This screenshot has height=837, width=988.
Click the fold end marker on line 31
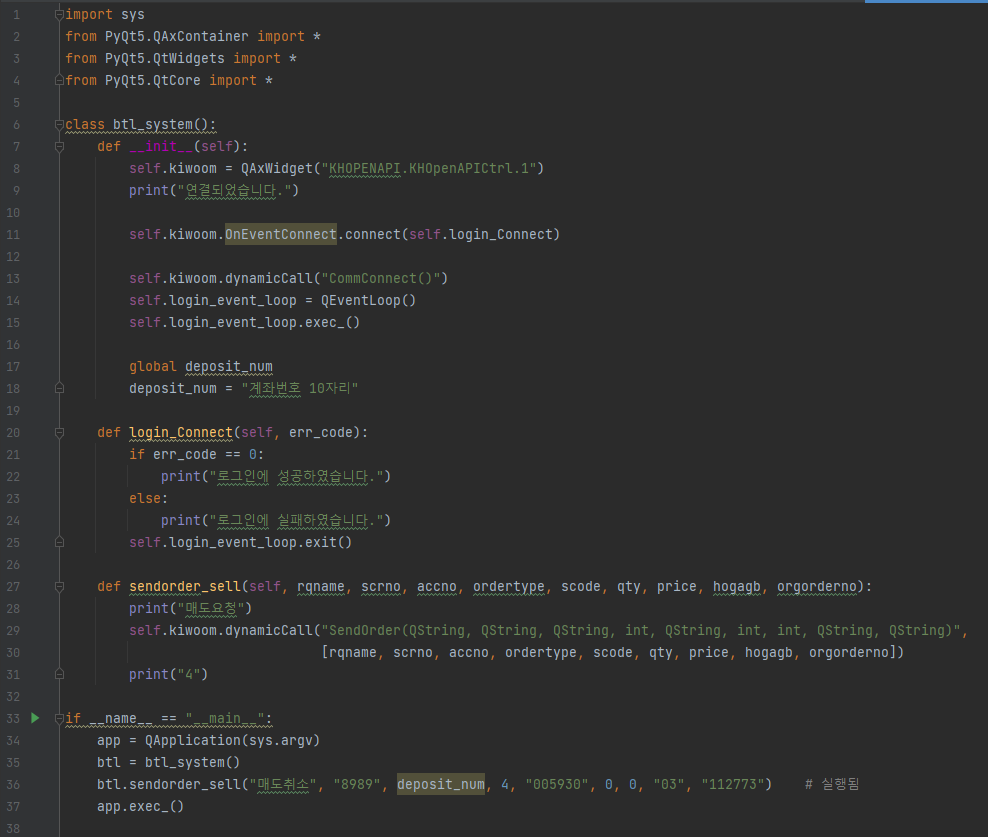click(59, 674)
